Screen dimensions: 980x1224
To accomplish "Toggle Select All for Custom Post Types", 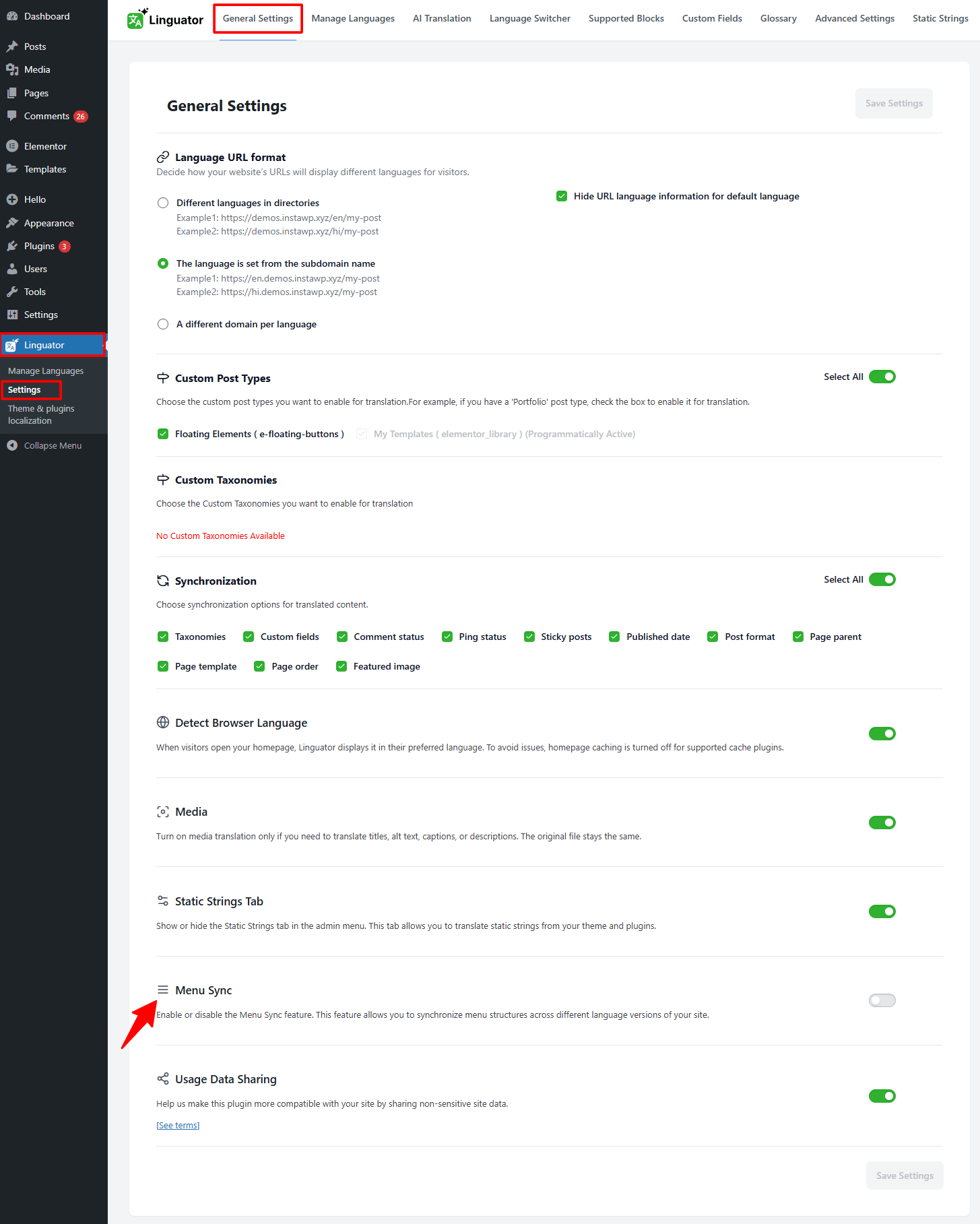I will [882, 377].
